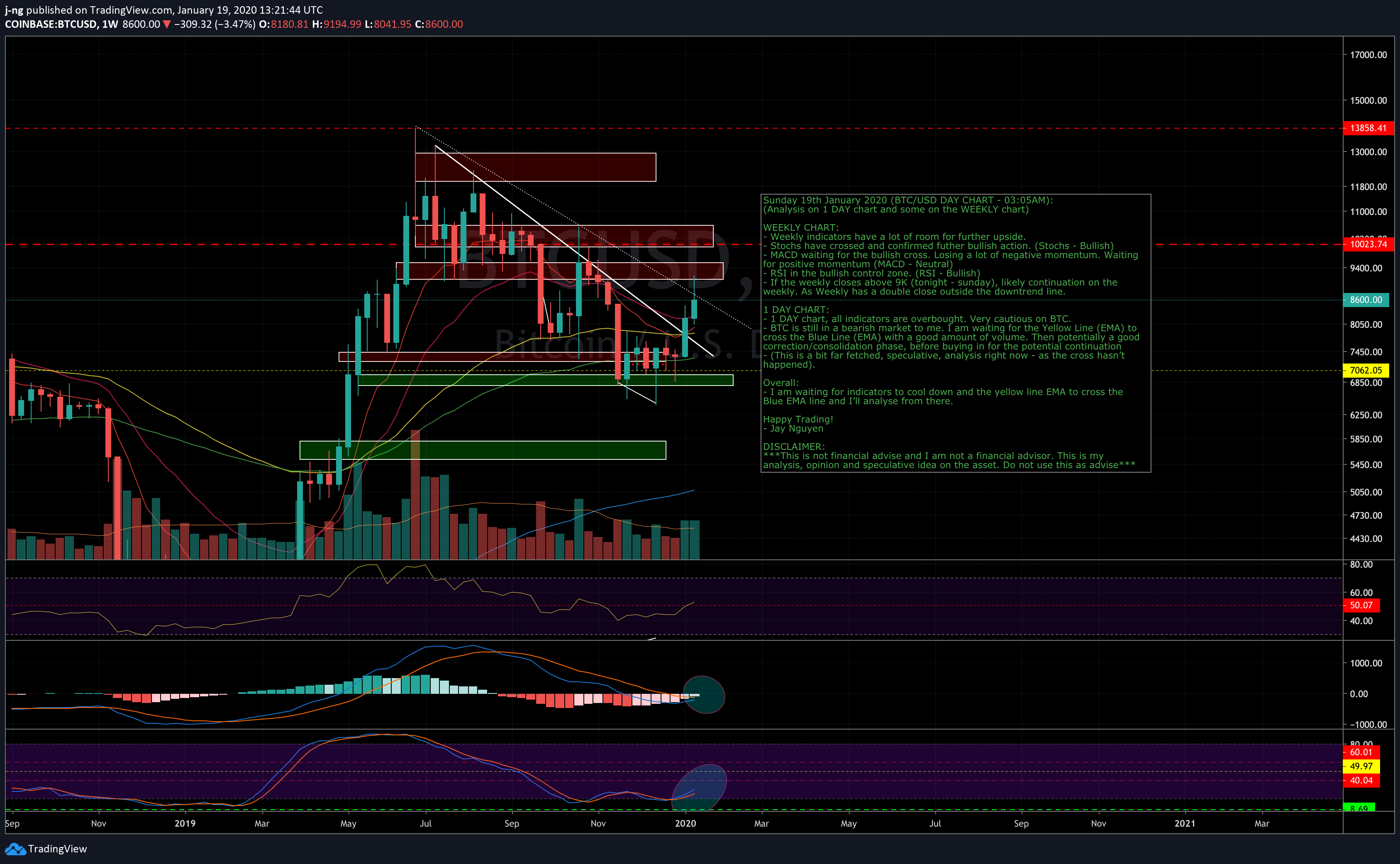This screenshot has width=1400, height=864.
Task: Click the red down-arrow beside 8600.00 in header
Action: pyautogui.click(x=167, y=24)
